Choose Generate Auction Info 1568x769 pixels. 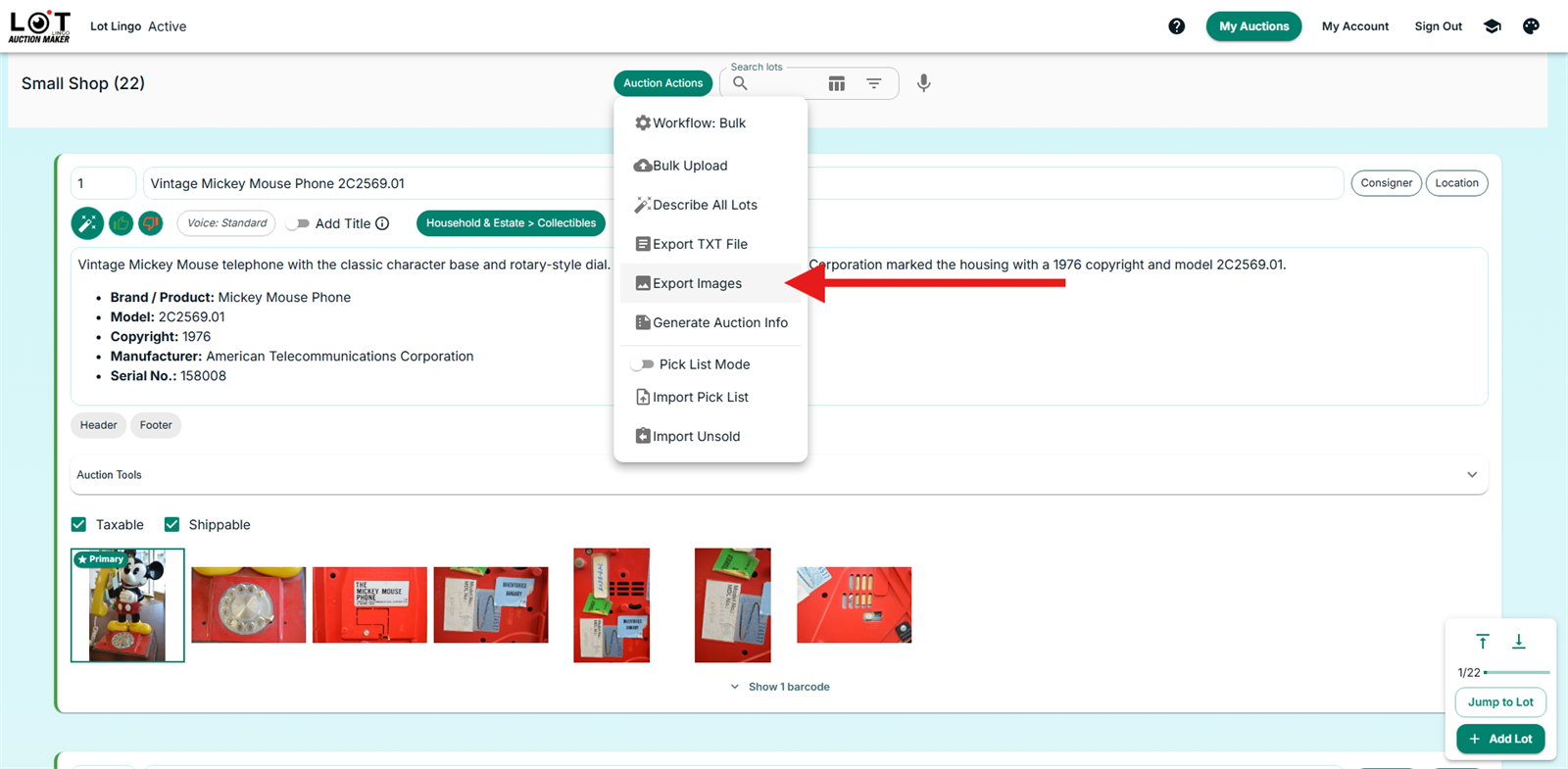coord(710,322)
